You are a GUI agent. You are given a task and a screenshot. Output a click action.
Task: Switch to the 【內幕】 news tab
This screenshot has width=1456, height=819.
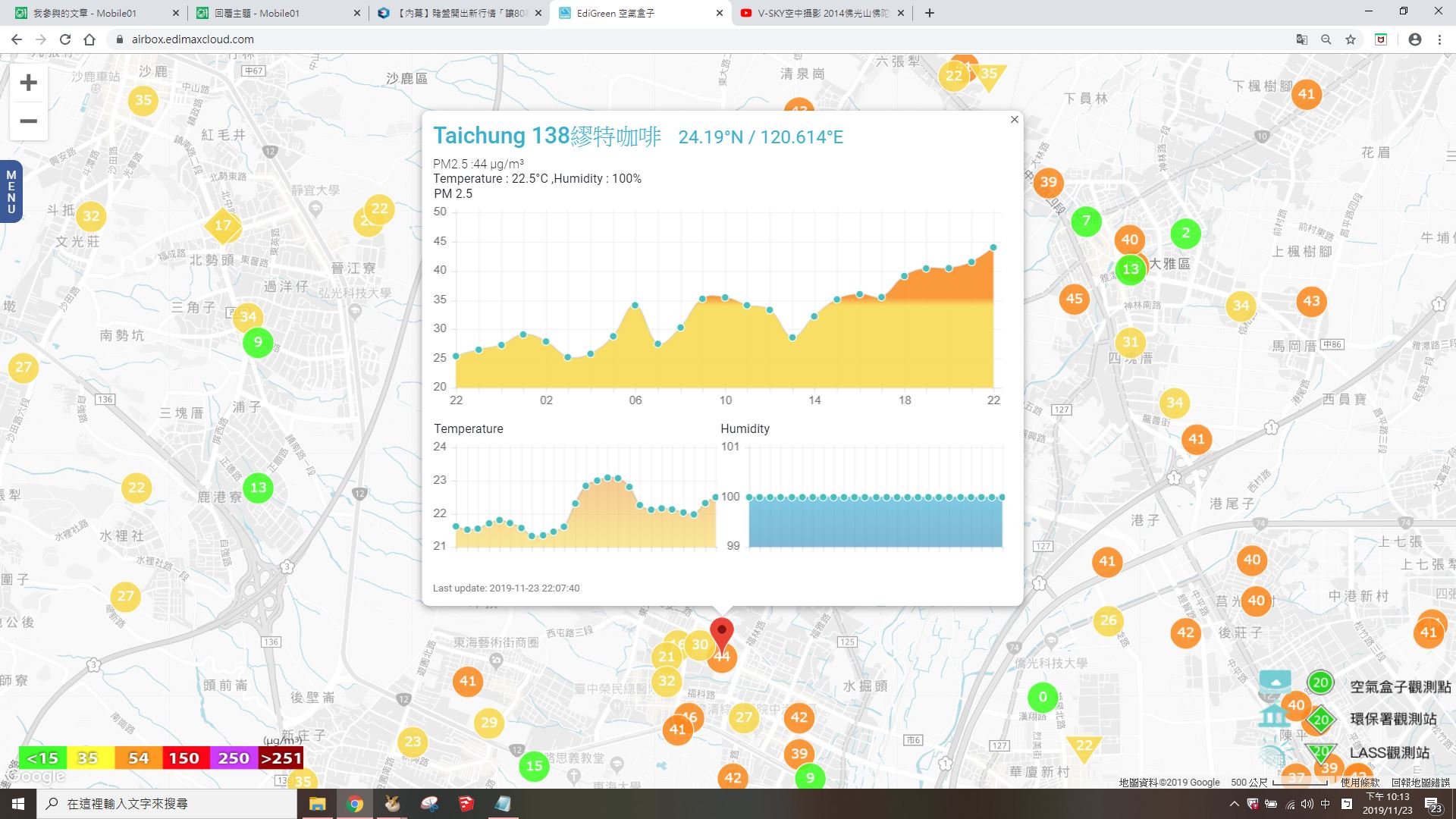click(x=458, y=13)
